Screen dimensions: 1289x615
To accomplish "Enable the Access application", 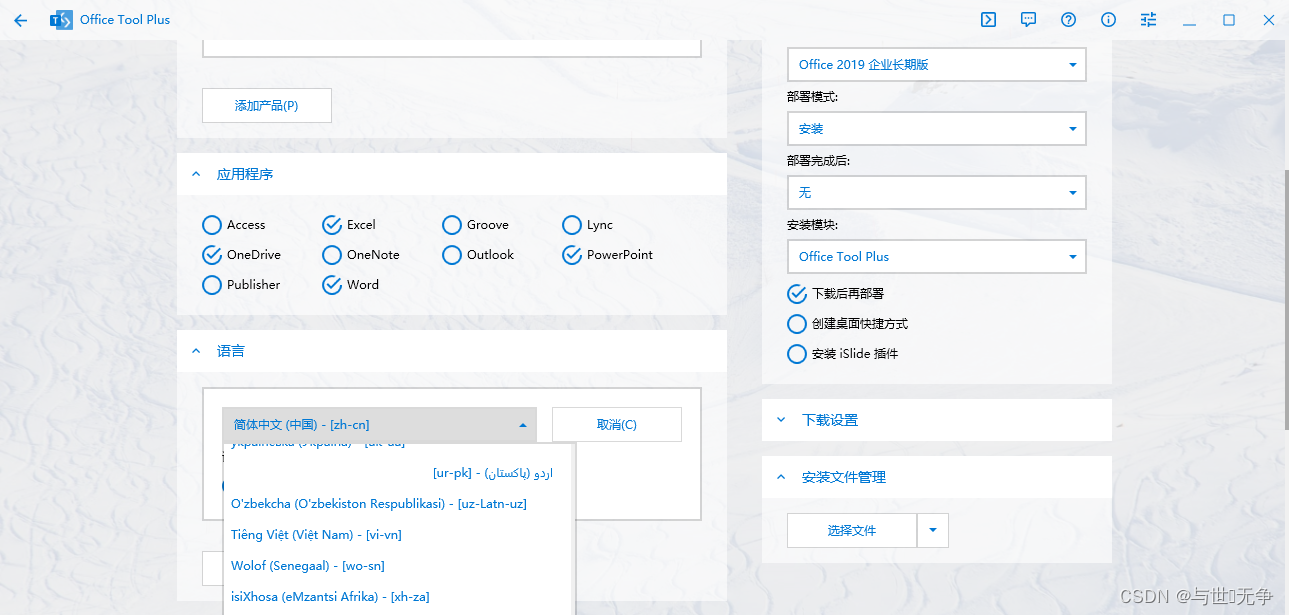I will [x=234, y=225].
